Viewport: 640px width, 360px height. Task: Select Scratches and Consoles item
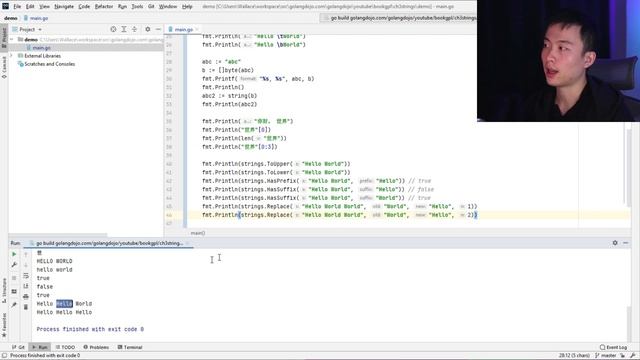pyautogui.click(x=46, y=64)
